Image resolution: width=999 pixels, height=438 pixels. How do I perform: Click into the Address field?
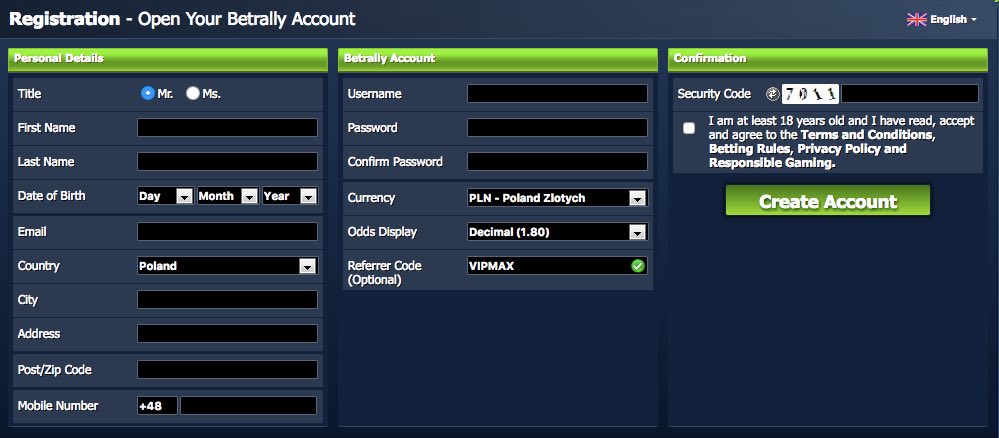click(227, 334)
